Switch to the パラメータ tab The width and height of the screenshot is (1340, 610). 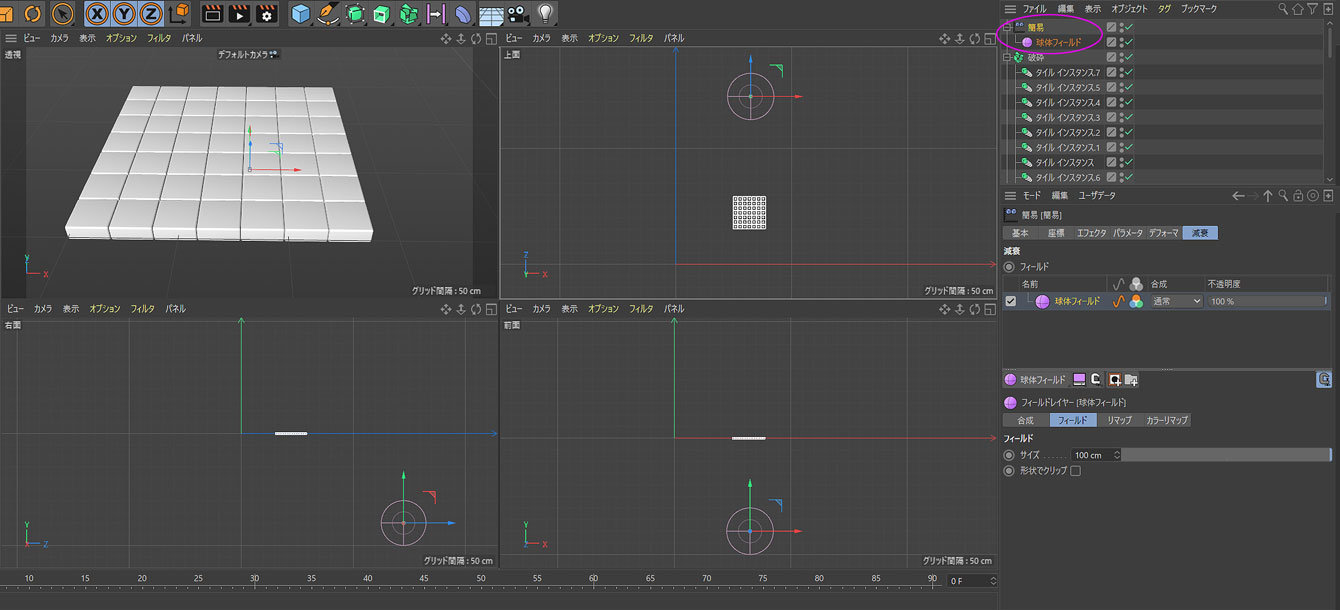[x=1128, y=233]
